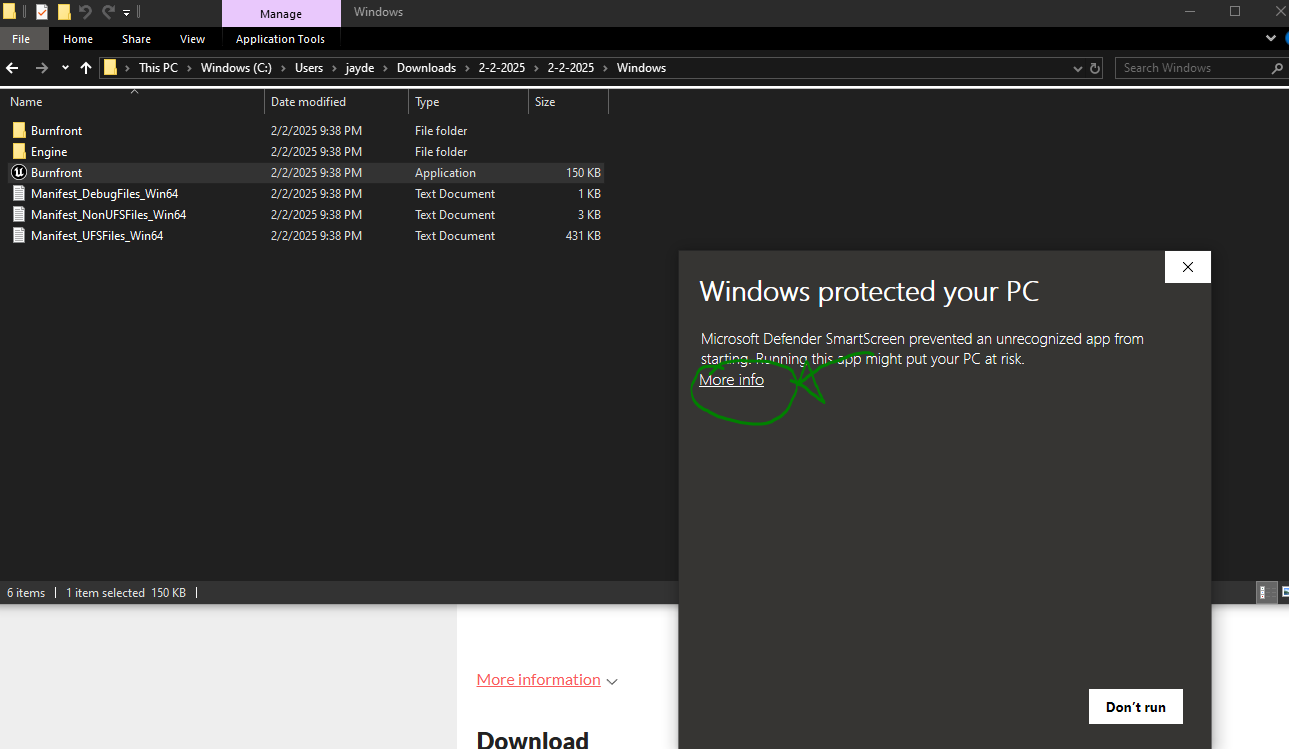Viewport: 1289px width, 749px height.
Task: Expand the More information chevron on webpage
Action: [x=612, y=681]
